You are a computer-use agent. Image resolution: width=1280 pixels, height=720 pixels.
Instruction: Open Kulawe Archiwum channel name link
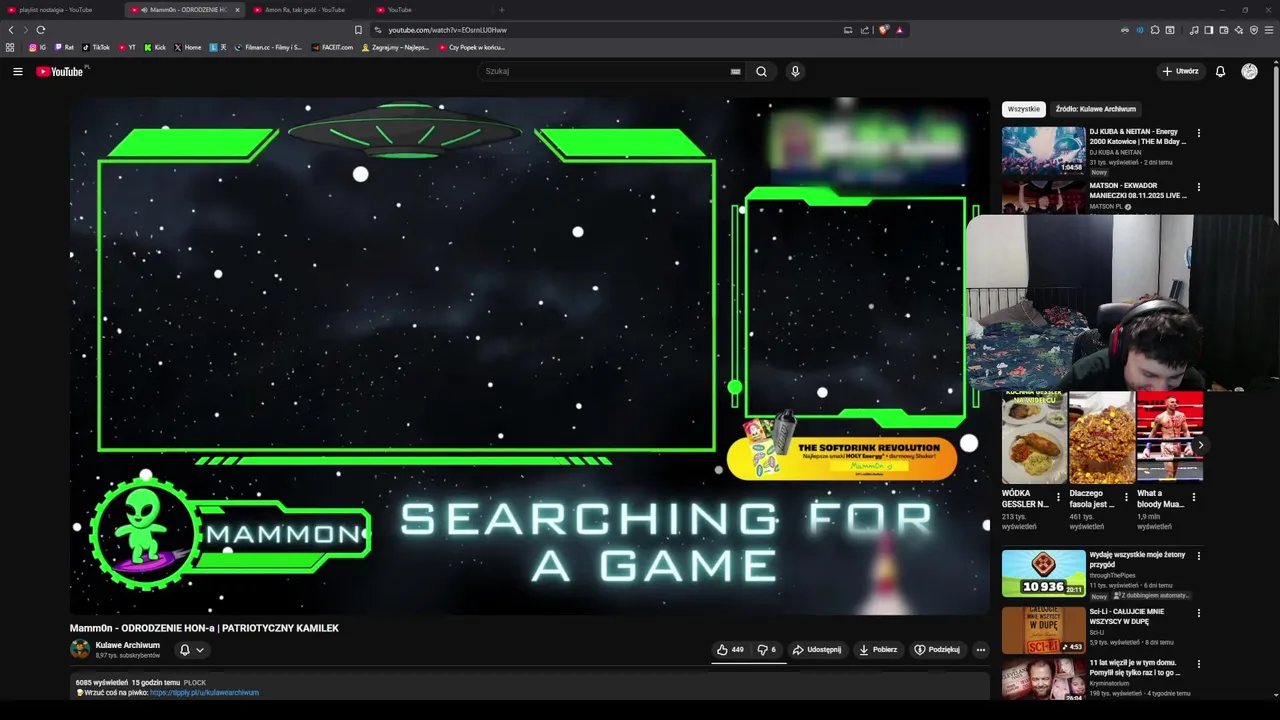click(x=127, y=645)
